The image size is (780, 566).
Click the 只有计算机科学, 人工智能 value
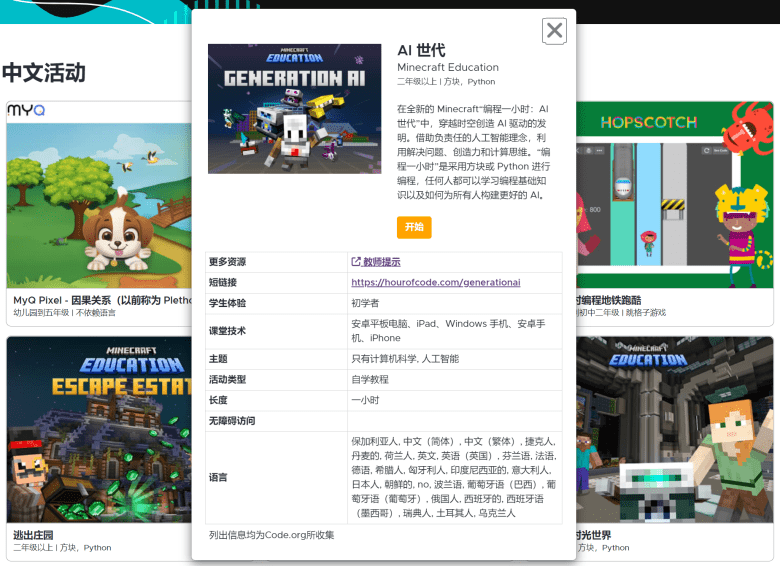405,359
